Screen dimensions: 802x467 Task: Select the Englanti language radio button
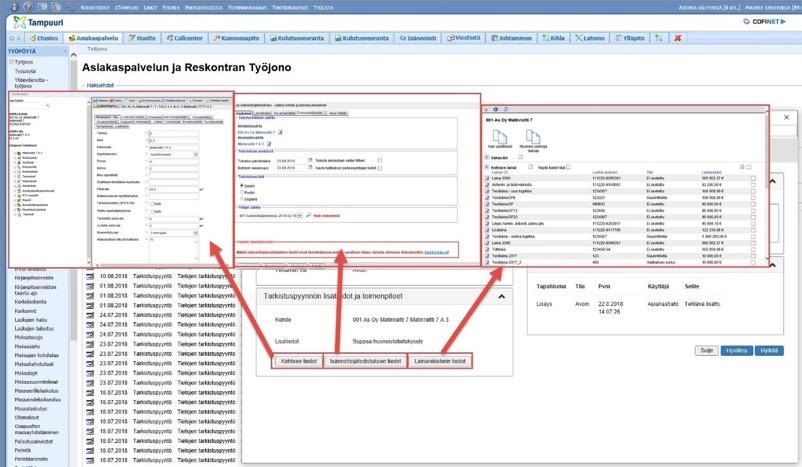242,199
